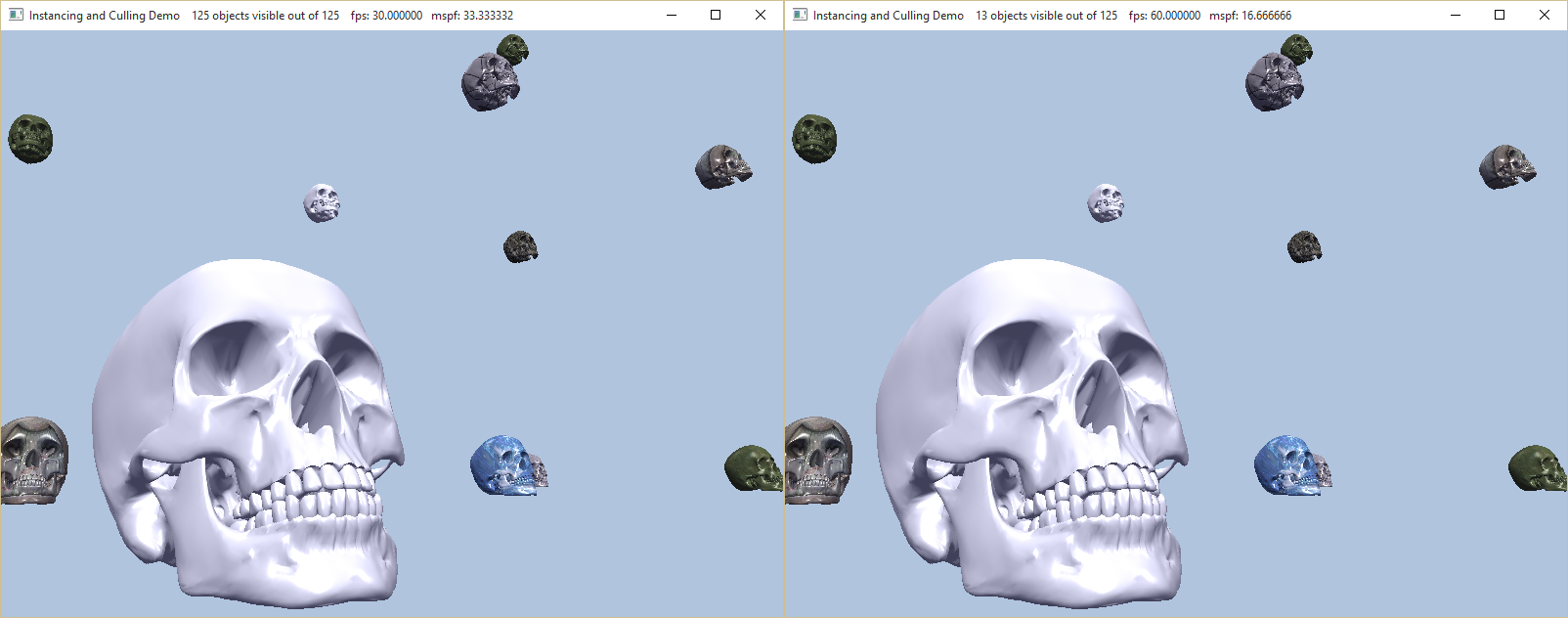The width and height of the screenshot is (1568, 618).
Task: Click the cracked gray skull atop right window
Action: click(x=1273, y=82)
